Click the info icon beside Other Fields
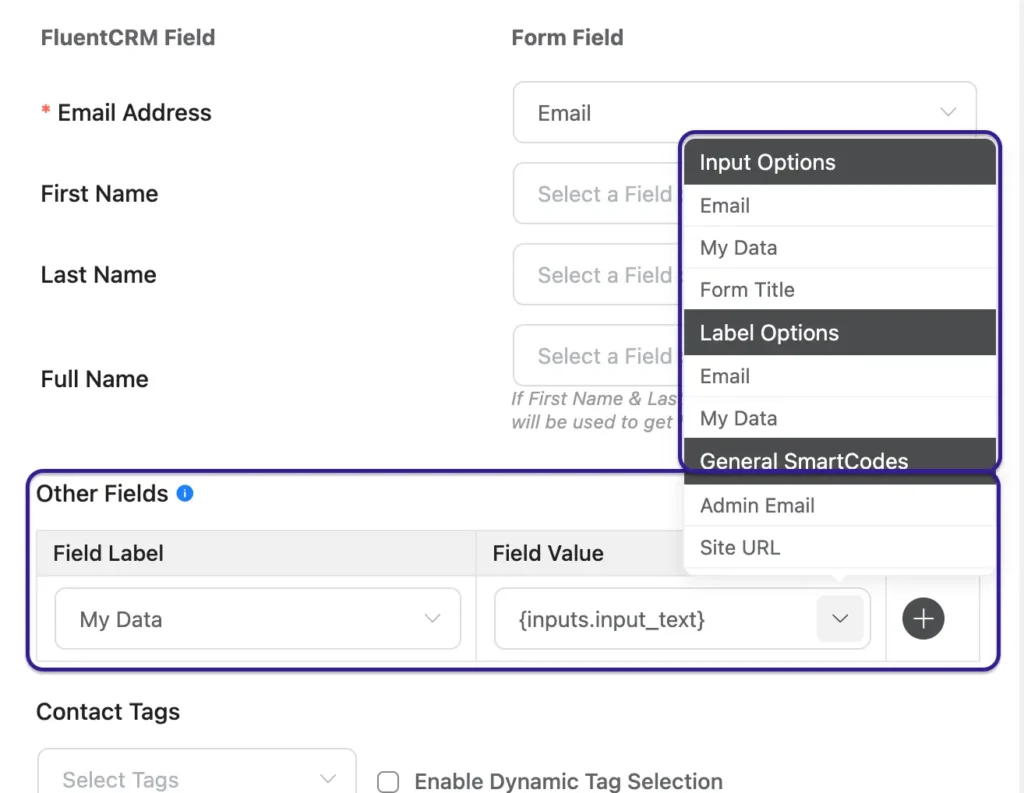This screenshot has height=793, width=1024. click(184, 492)
